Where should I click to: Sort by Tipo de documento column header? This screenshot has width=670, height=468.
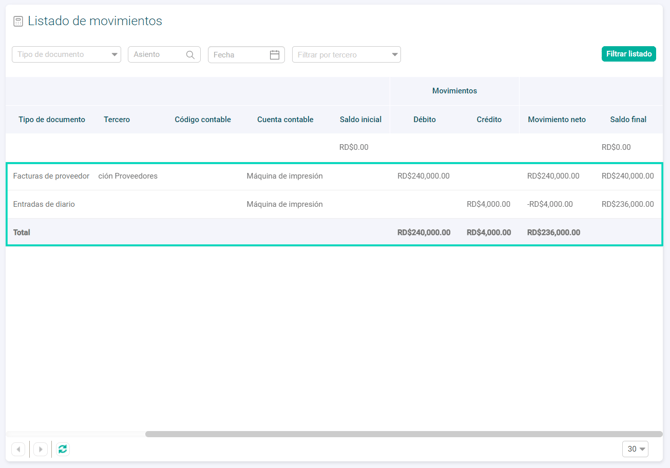52,119
